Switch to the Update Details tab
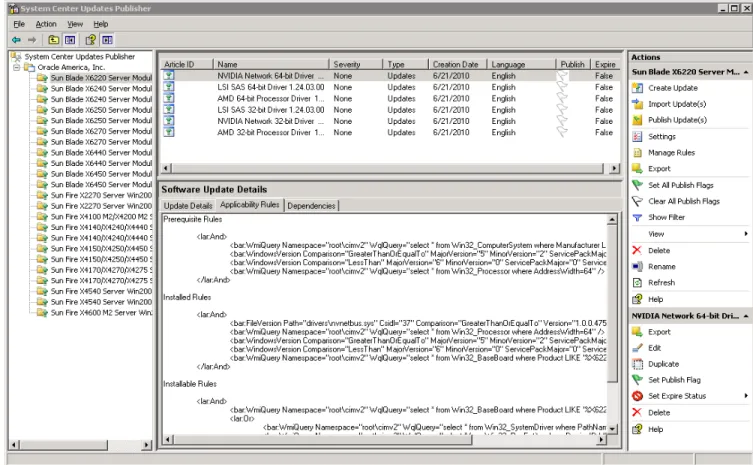 [x=188, y=206]
